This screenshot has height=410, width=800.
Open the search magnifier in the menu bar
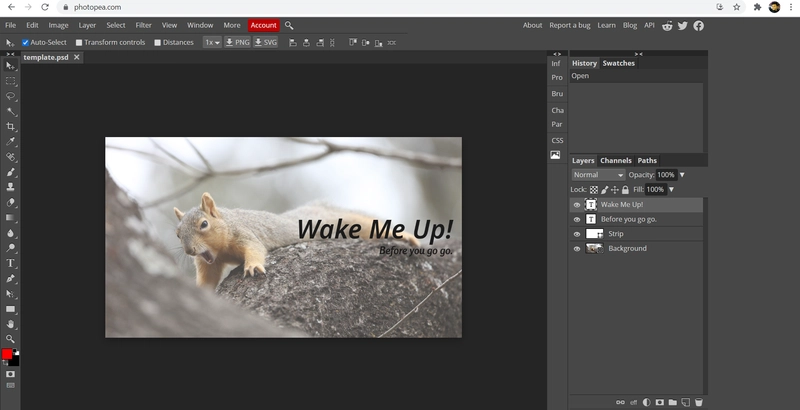289,25
